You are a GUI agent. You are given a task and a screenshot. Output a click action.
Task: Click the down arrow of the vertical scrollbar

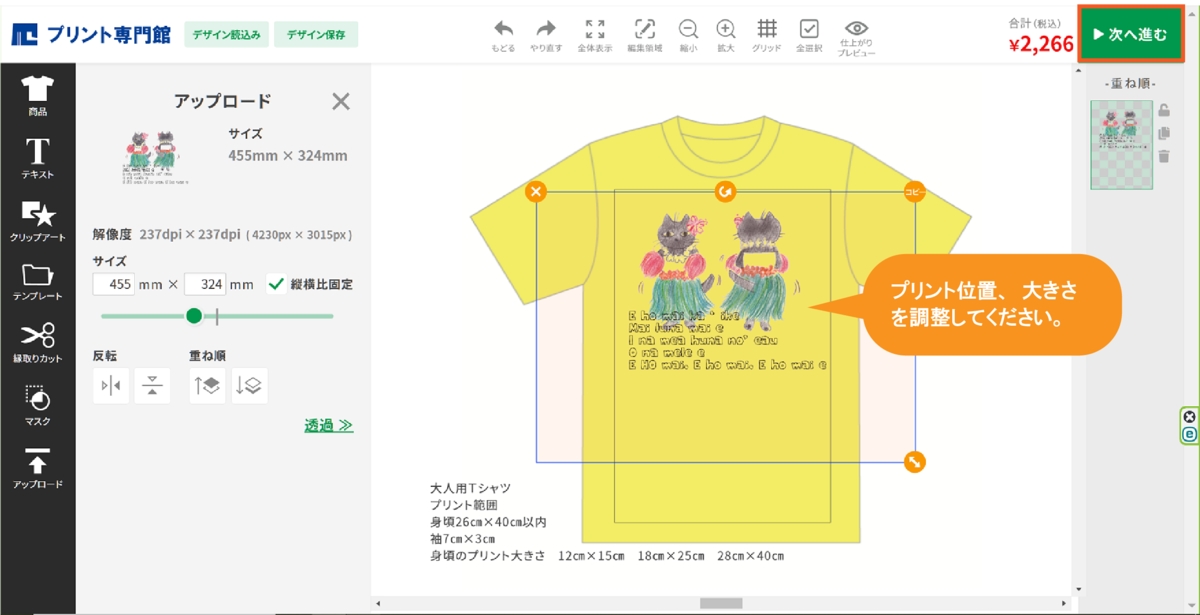tap(1078, 590)
